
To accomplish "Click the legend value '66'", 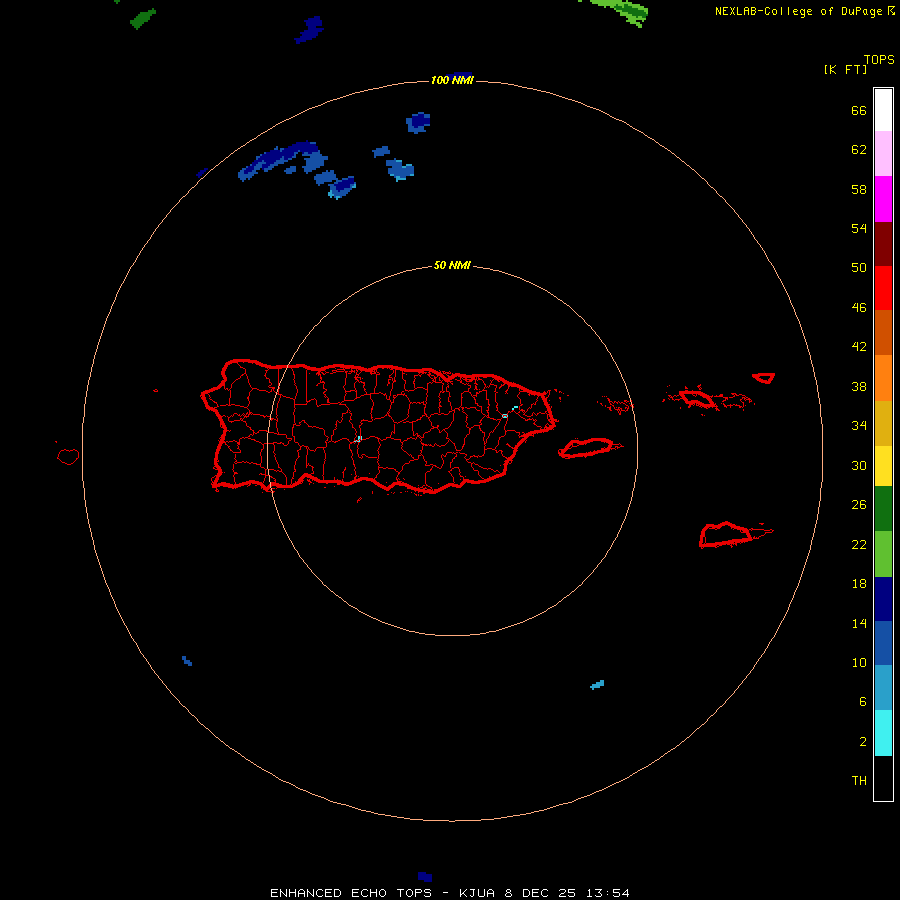I will [859, 110].
